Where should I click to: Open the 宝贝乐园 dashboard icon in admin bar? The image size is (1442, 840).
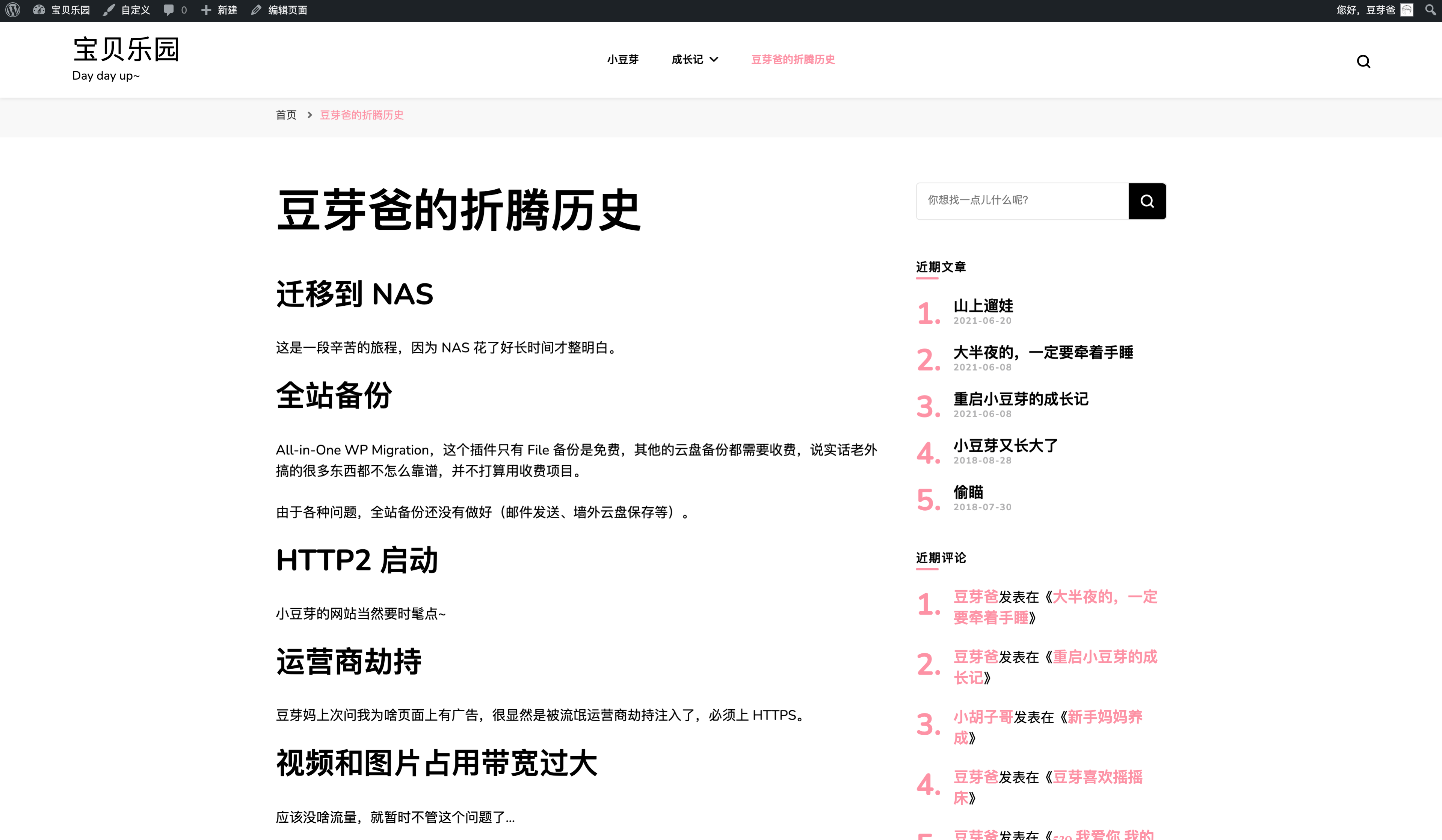[x=39, y=10]
